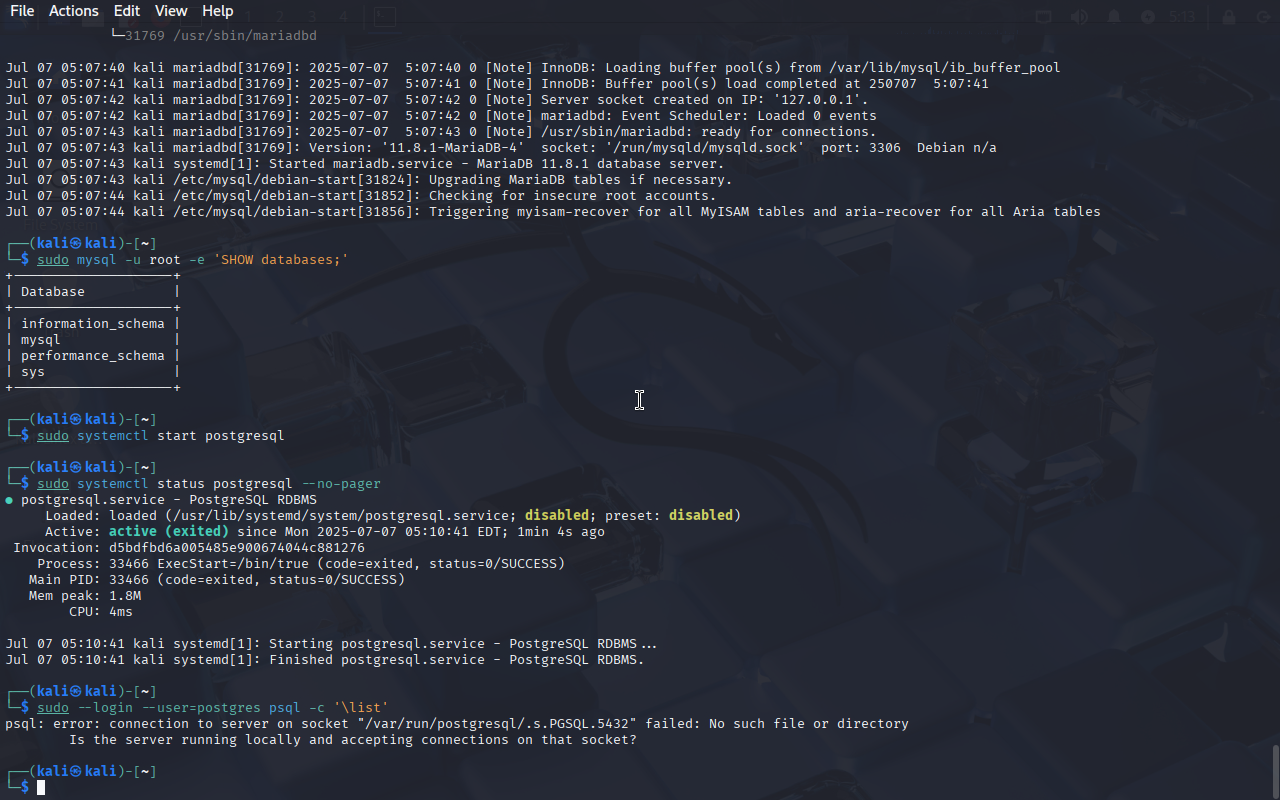The image size is (1280, 800).
Task: Click 'preset: disabled' text
Action: point(669,516)
